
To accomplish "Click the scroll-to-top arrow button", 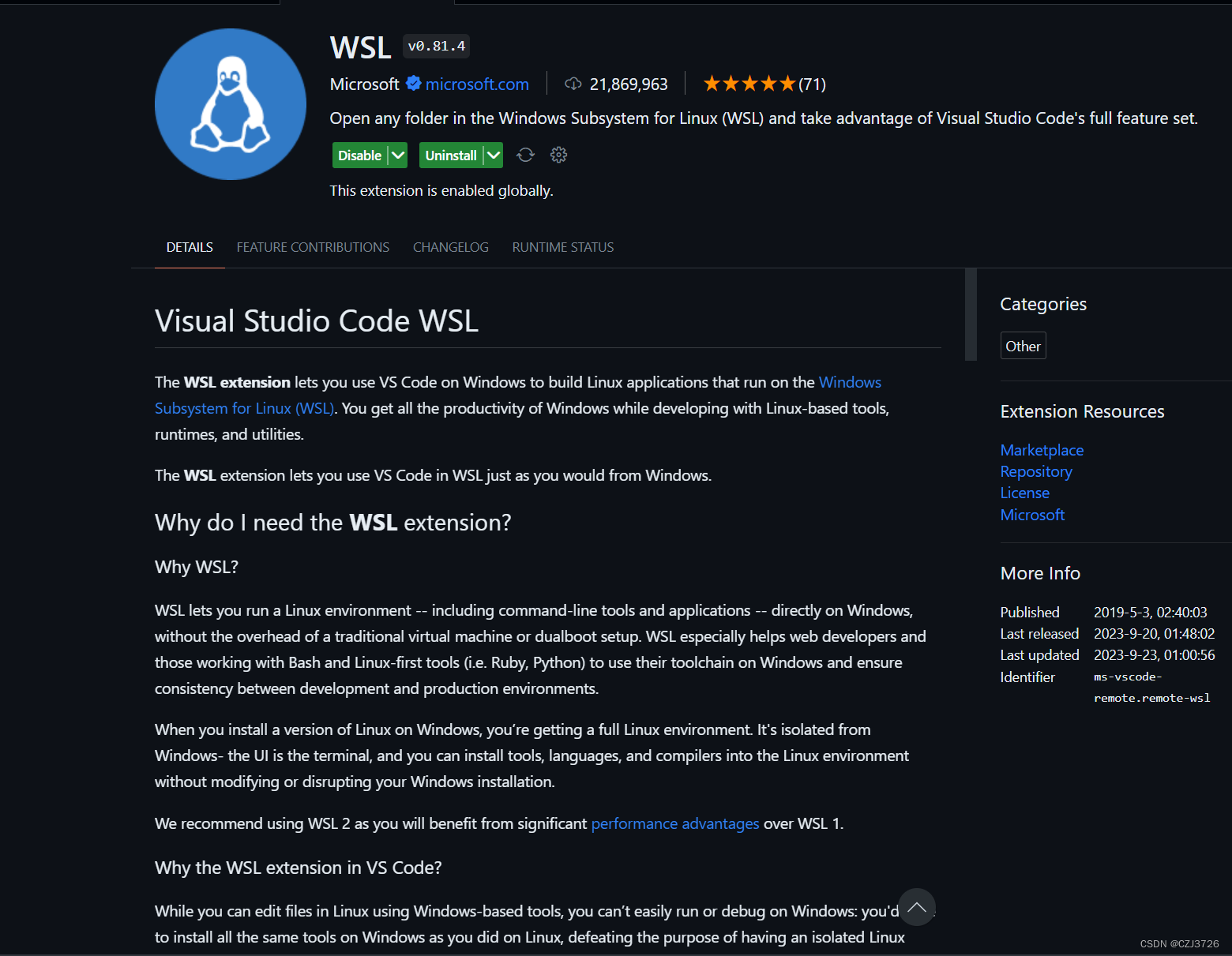I will 916,907.
